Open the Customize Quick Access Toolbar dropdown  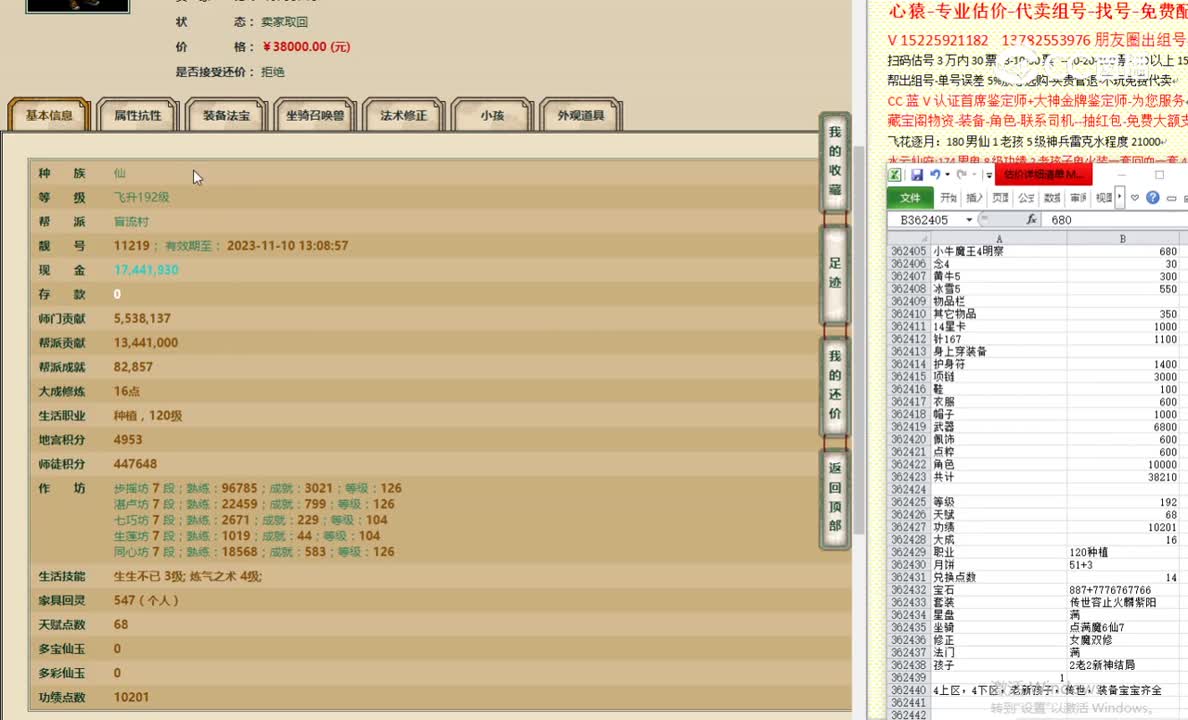click(x=988, y=176)
